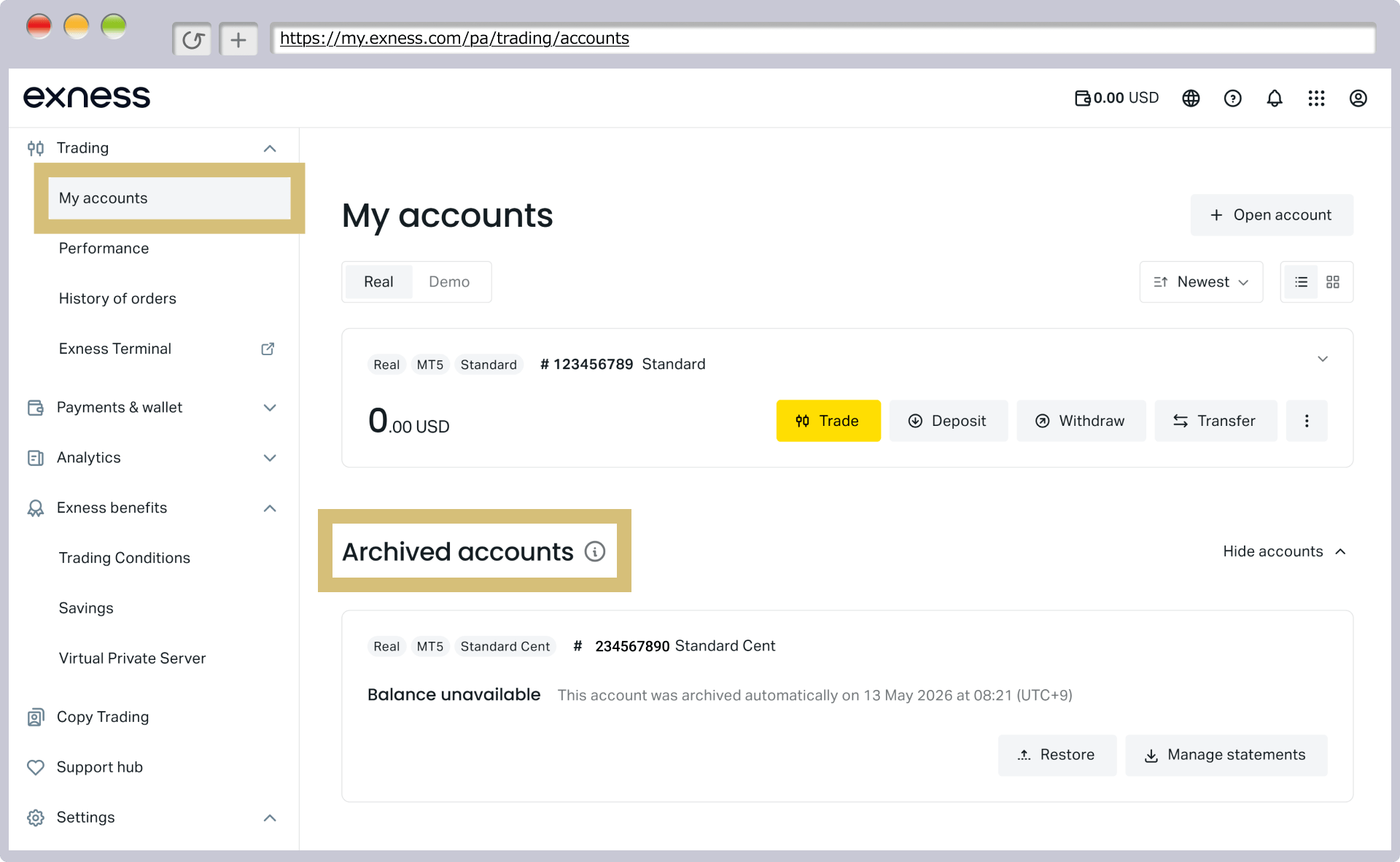1400x862 pixels.
Task: Click the browser address bar
Action: click(x=822, y=38)
